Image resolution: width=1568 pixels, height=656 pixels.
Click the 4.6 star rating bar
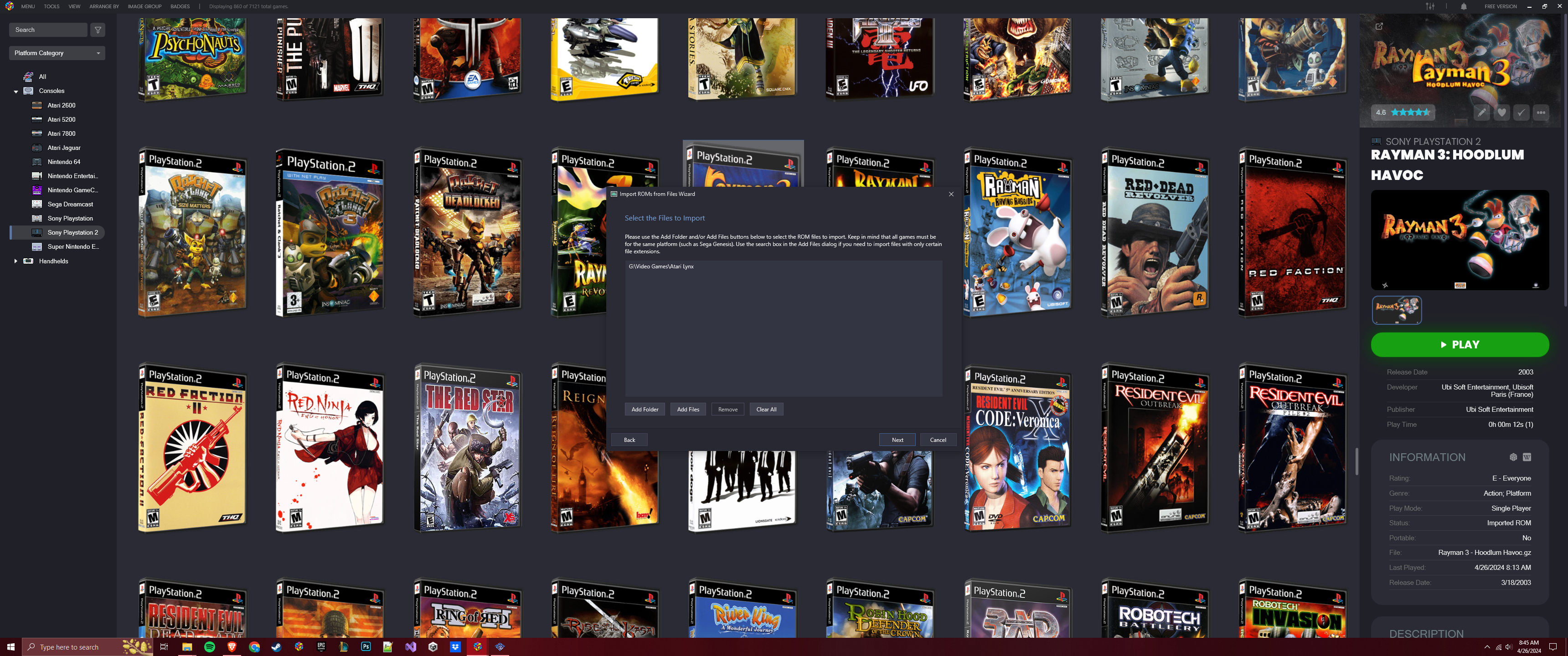(1403, 113)
